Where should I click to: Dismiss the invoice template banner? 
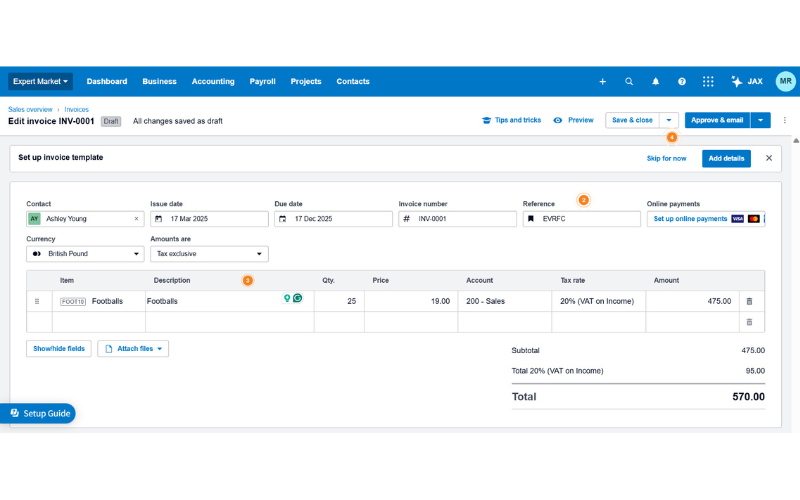(769, 158)
